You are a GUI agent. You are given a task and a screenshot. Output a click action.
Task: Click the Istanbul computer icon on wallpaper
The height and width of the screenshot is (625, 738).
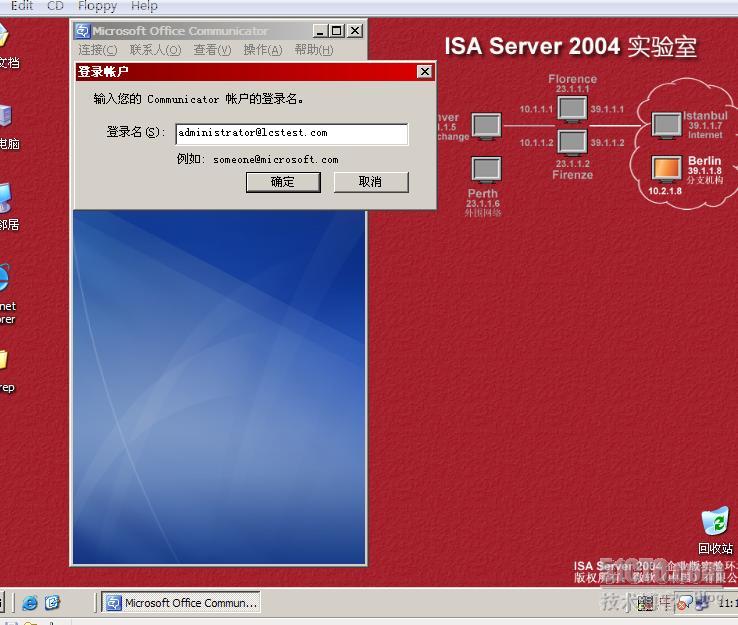[x=666, y=126]
